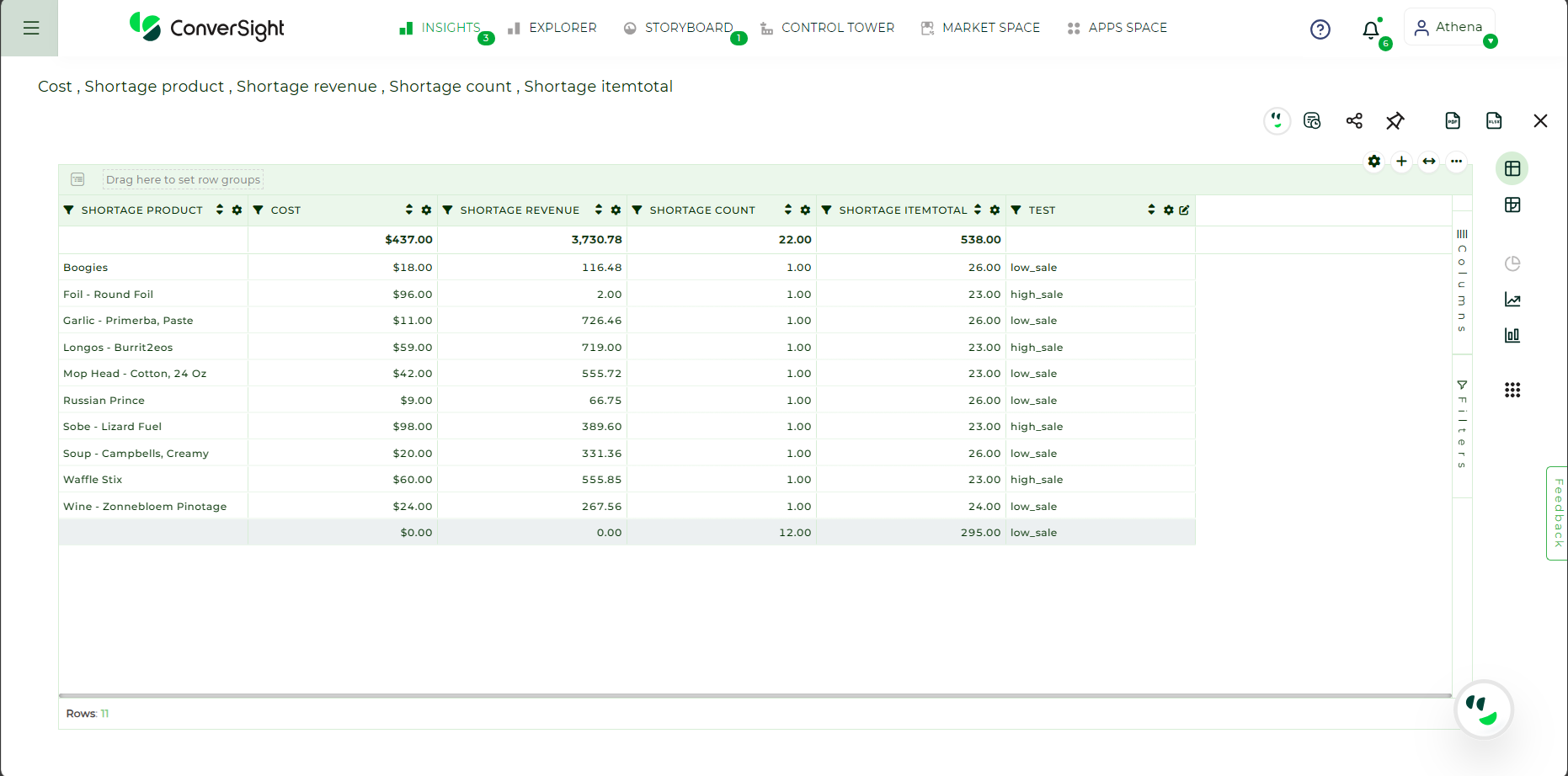
Task: Click the share icon
Action: [x=1354, y=121]
